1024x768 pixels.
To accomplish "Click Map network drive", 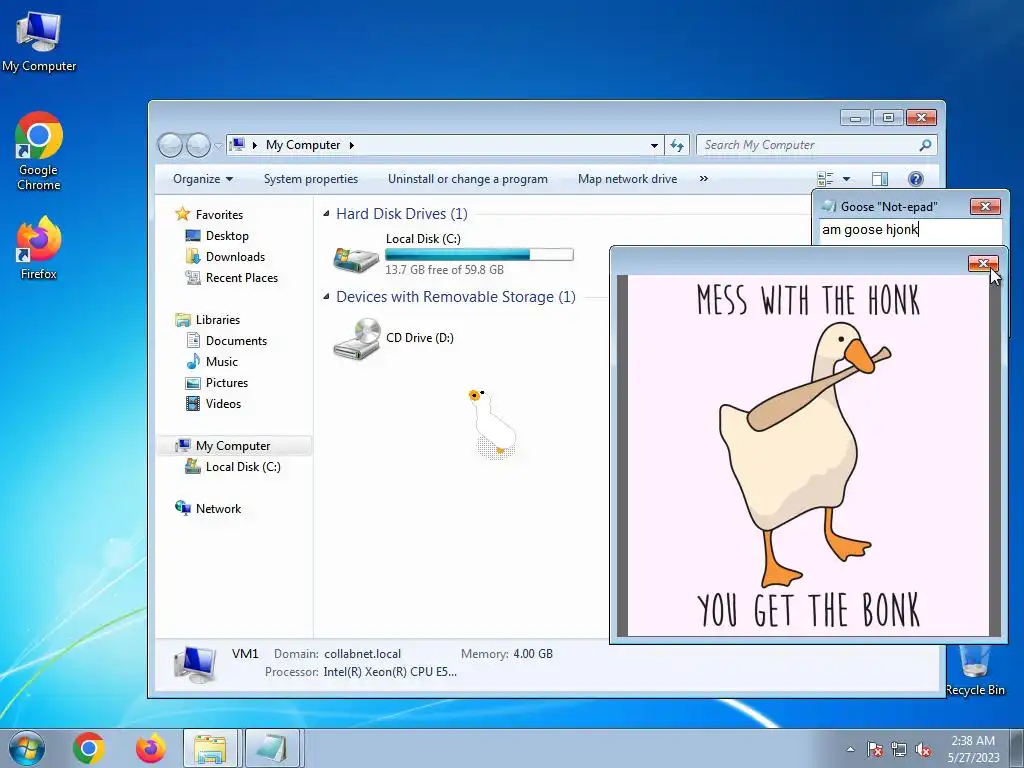I will point(628,179).
